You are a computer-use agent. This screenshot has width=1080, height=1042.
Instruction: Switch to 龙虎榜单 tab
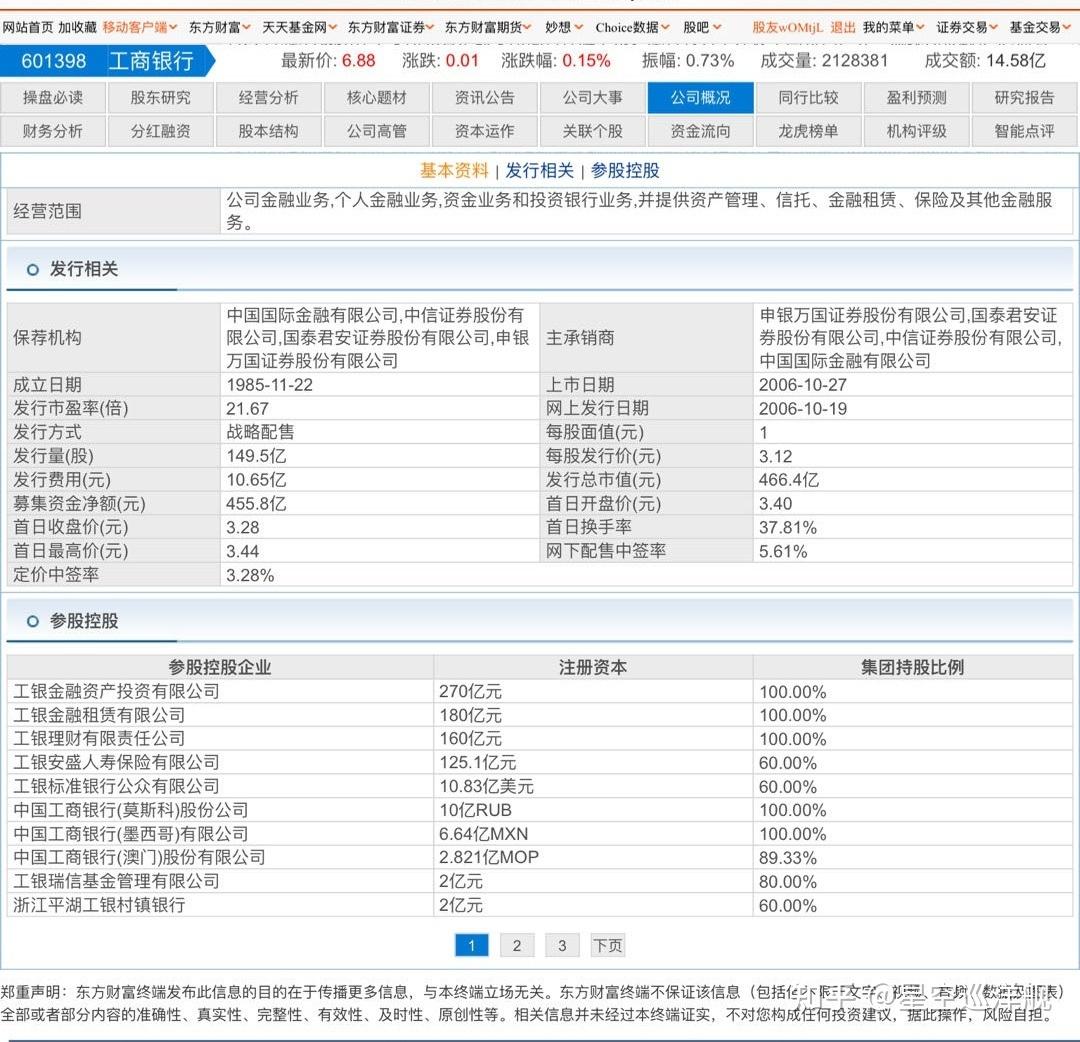(x=809, y=131)
